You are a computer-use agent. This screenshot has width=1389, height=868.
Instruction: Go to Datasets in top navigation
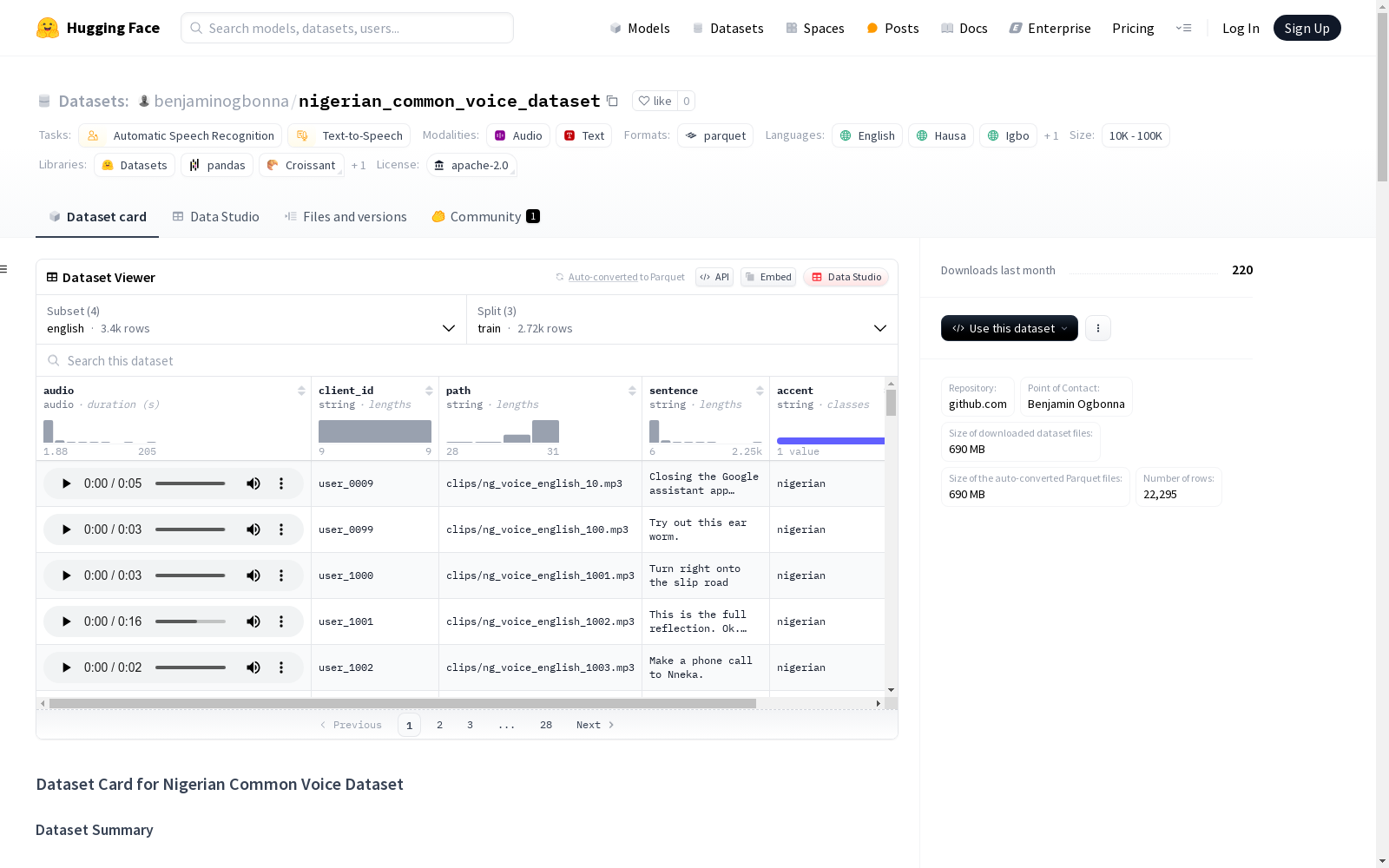[x=727, y=28]
